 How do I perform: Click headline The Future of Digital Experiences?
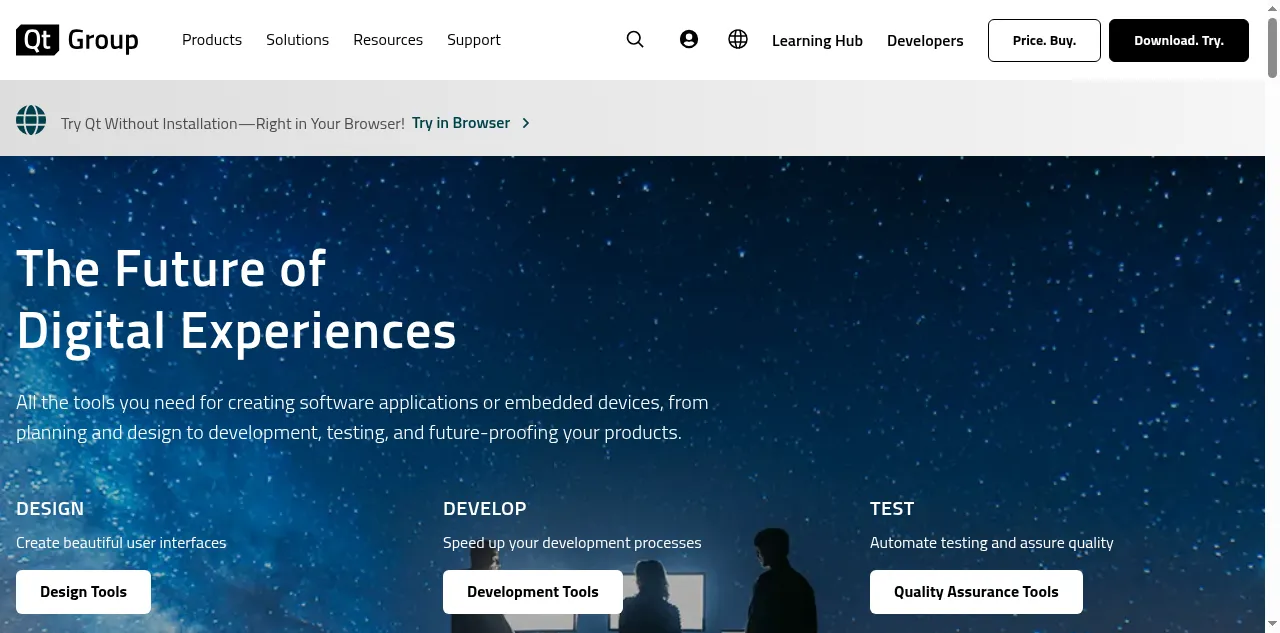tap(236, 299)
